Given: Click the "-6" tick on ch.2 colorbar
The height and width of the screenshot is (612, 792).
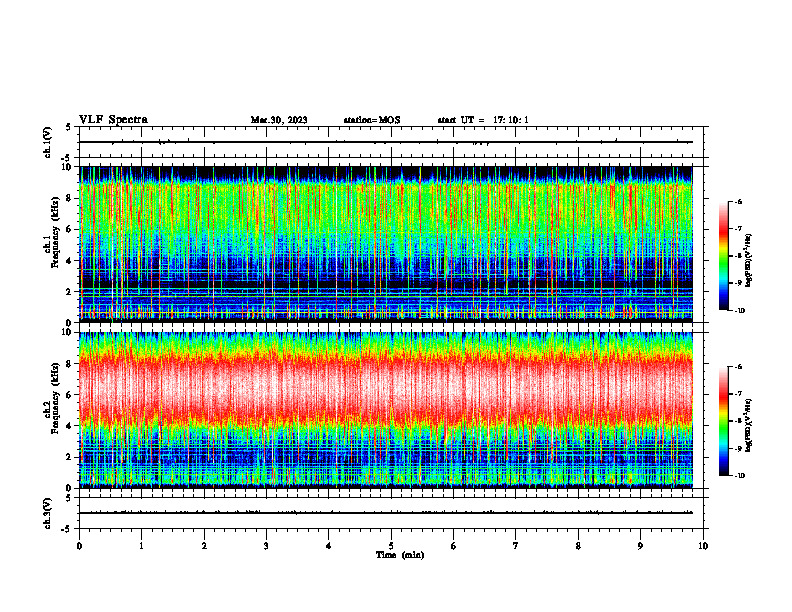Looking at the screenshot, I should click(738, 367).
